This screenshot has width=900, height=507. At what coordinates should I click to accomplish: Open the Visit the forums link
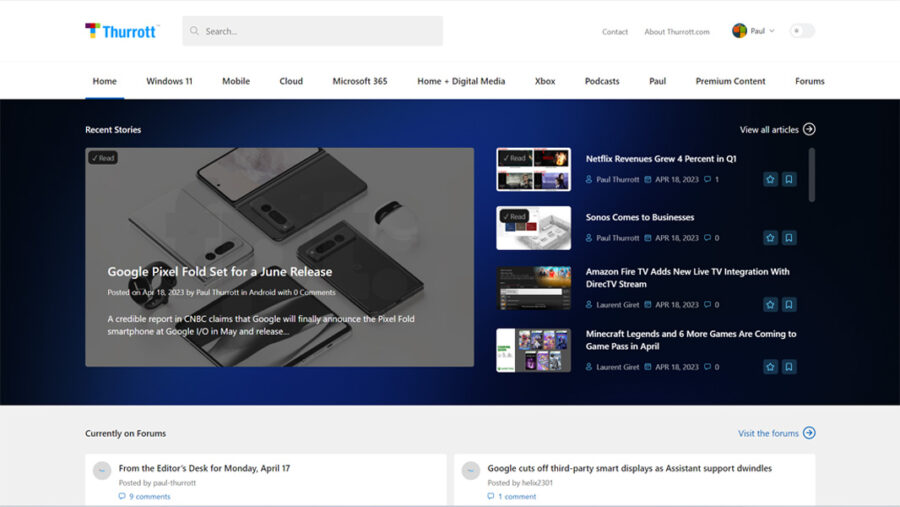coord(776,433)
